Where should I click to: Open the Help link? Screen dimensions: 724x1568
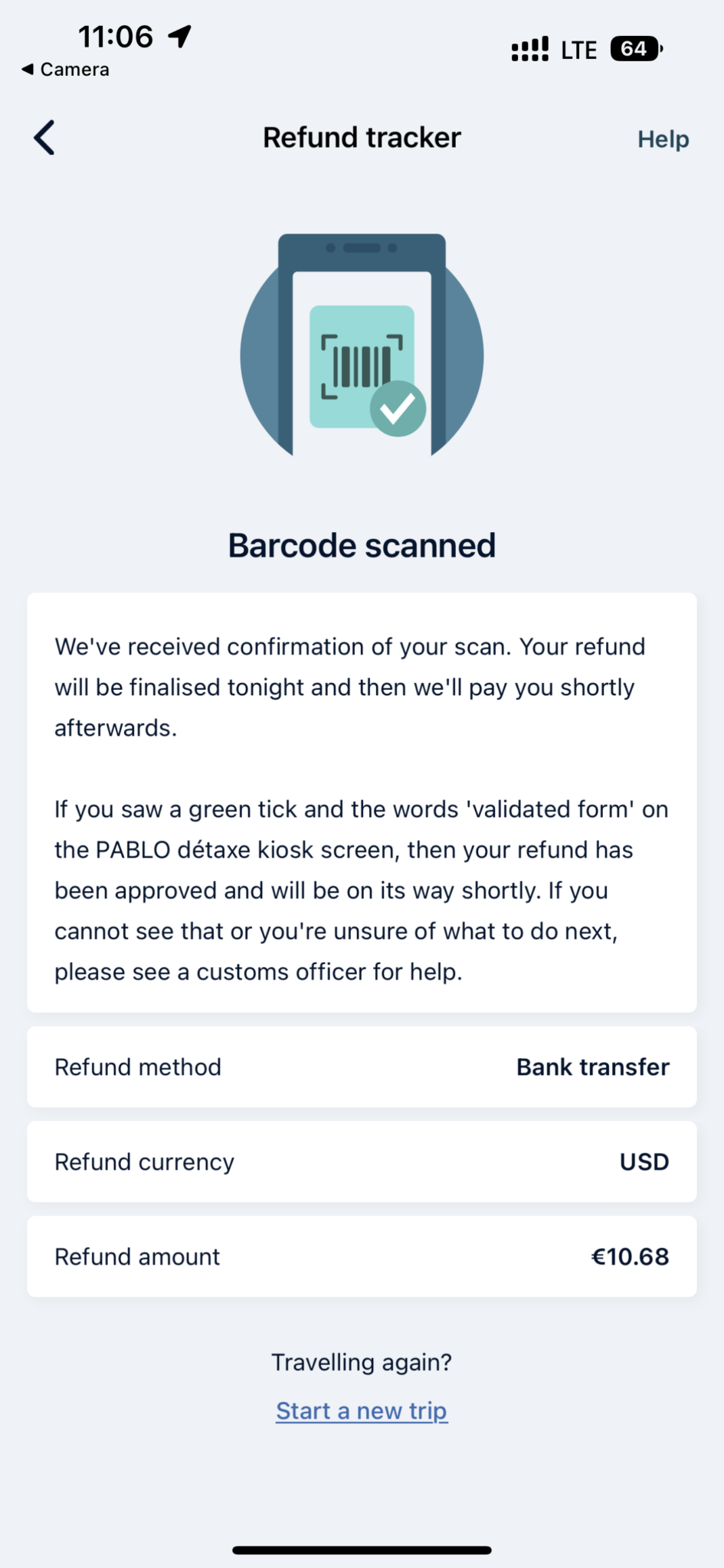pyautogui.click(x=663, y=139)
